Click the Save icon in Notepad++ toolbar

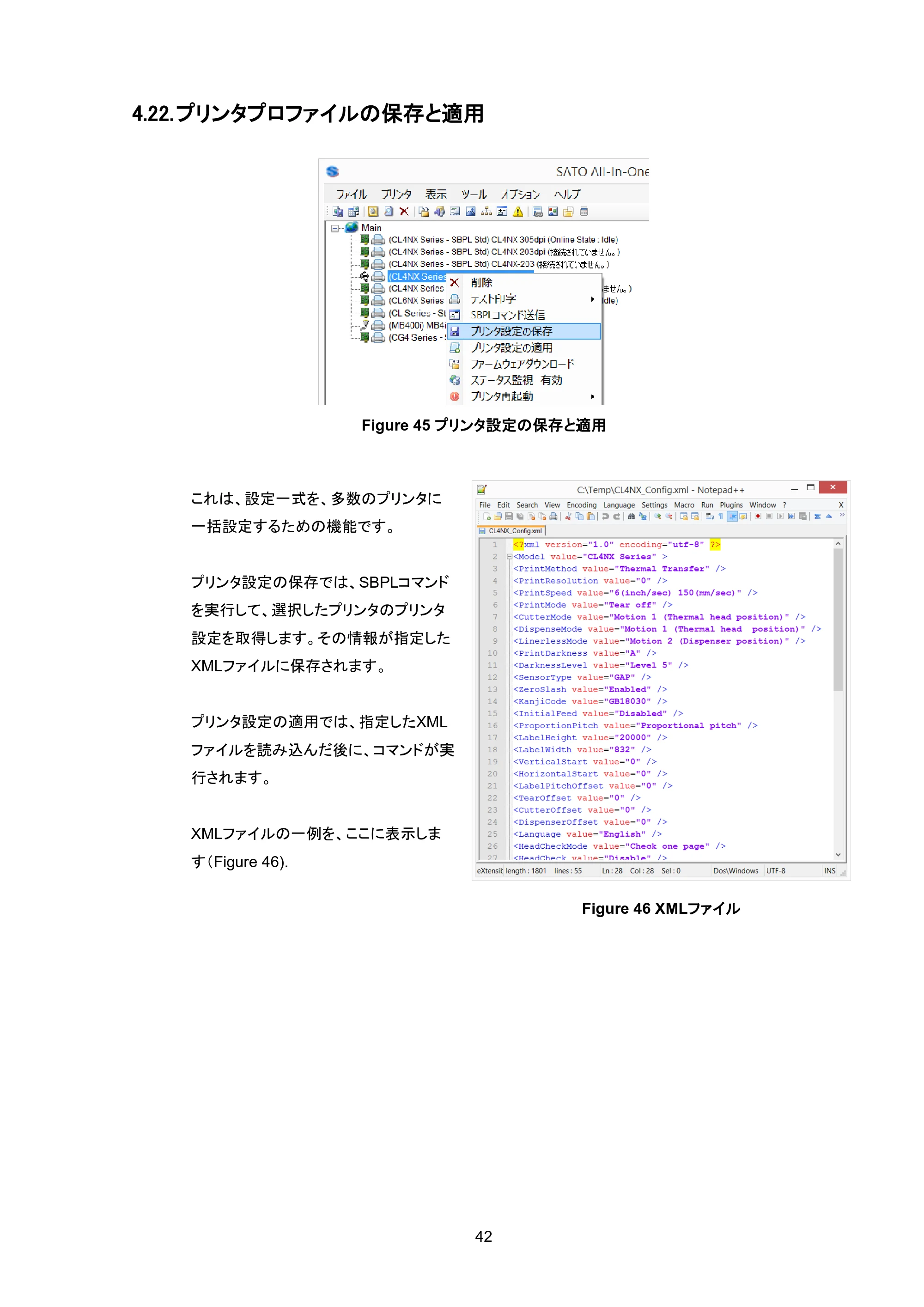pos(509,517)
